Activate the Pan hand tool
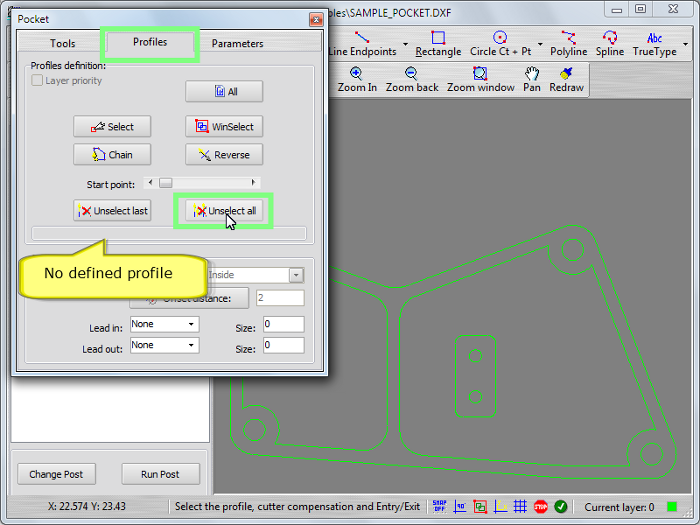 click(532, 80)
